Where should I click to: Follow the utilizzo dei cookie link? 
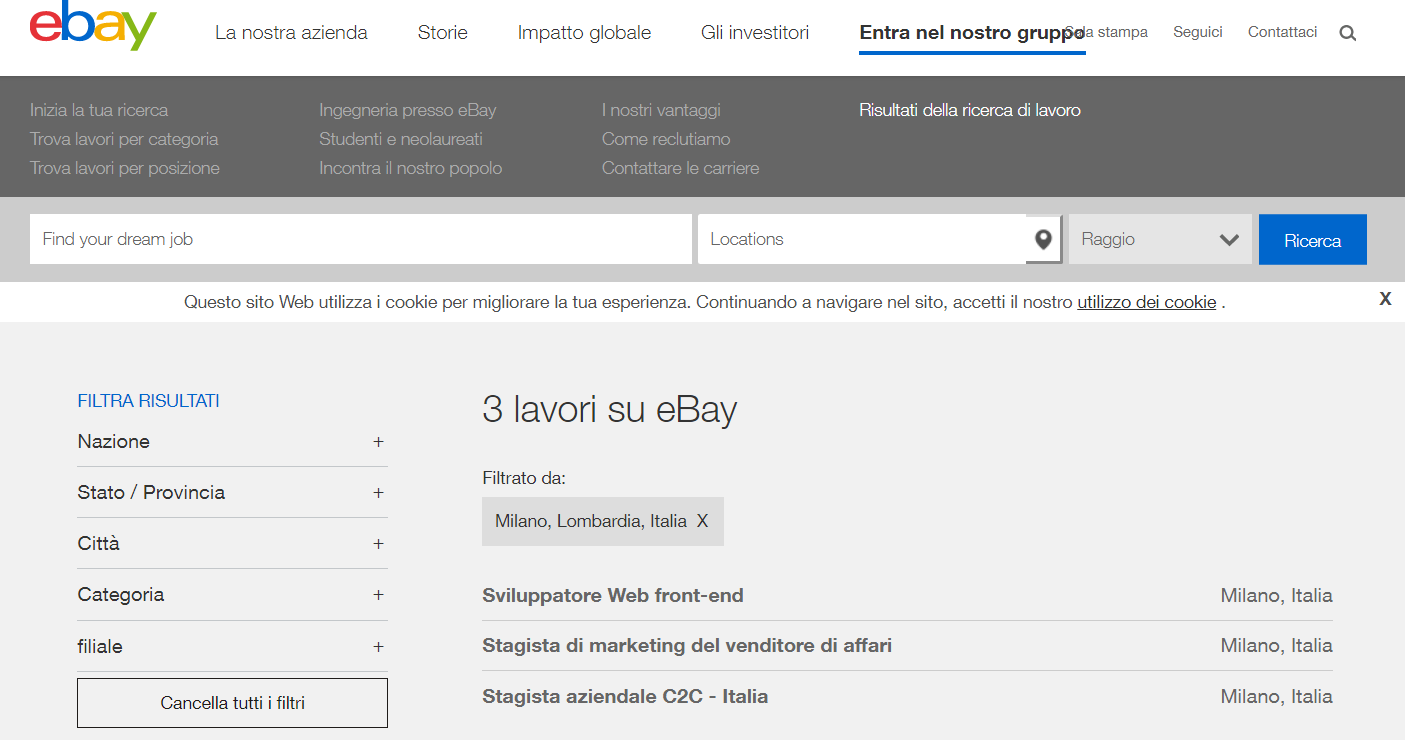click(1146, 302)
